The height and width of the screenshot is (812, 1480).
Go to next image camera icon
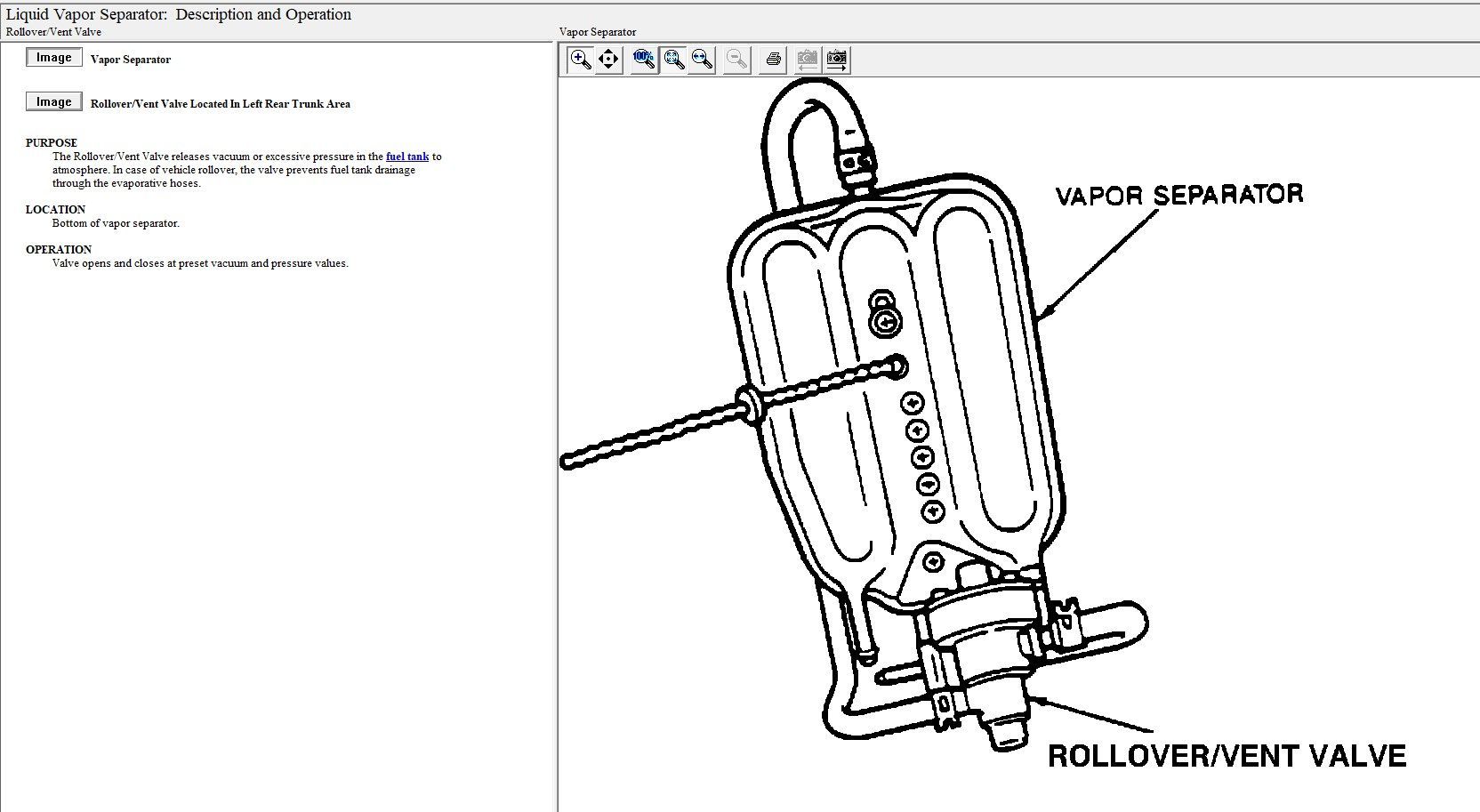836,60
